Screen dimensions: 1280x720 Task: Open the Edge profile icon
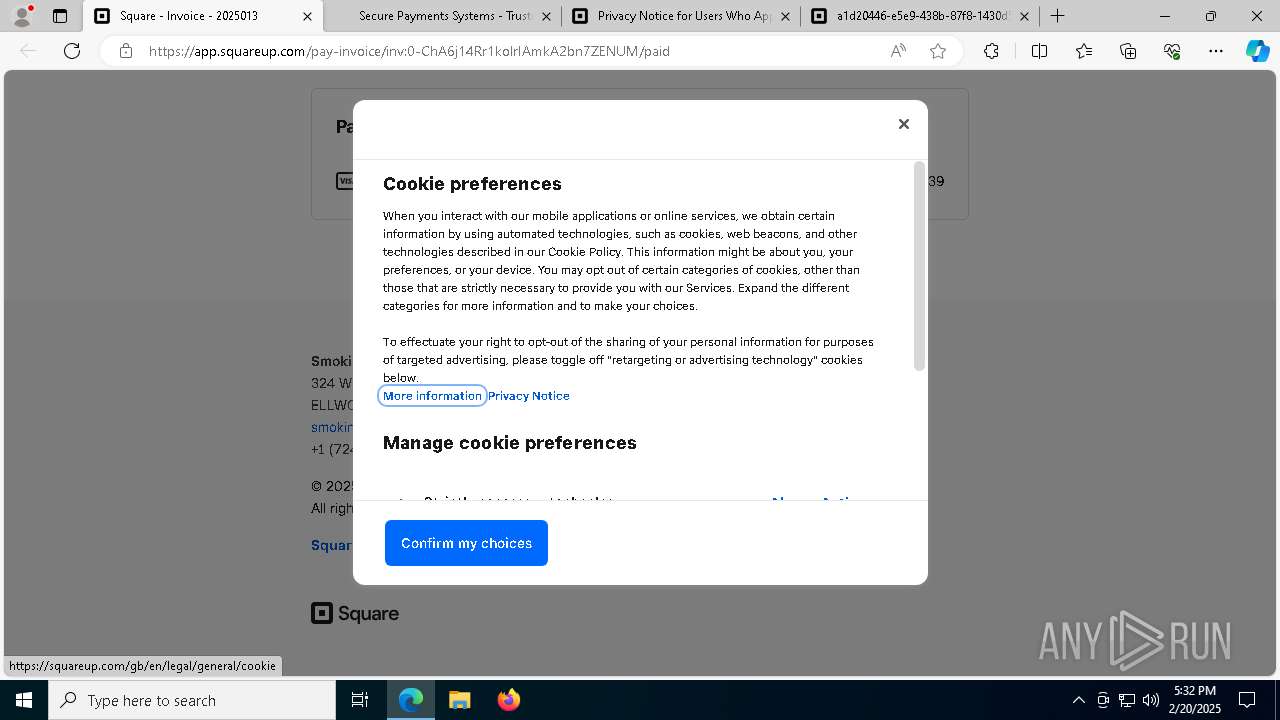pyautogui.click(x=21, y=16)
